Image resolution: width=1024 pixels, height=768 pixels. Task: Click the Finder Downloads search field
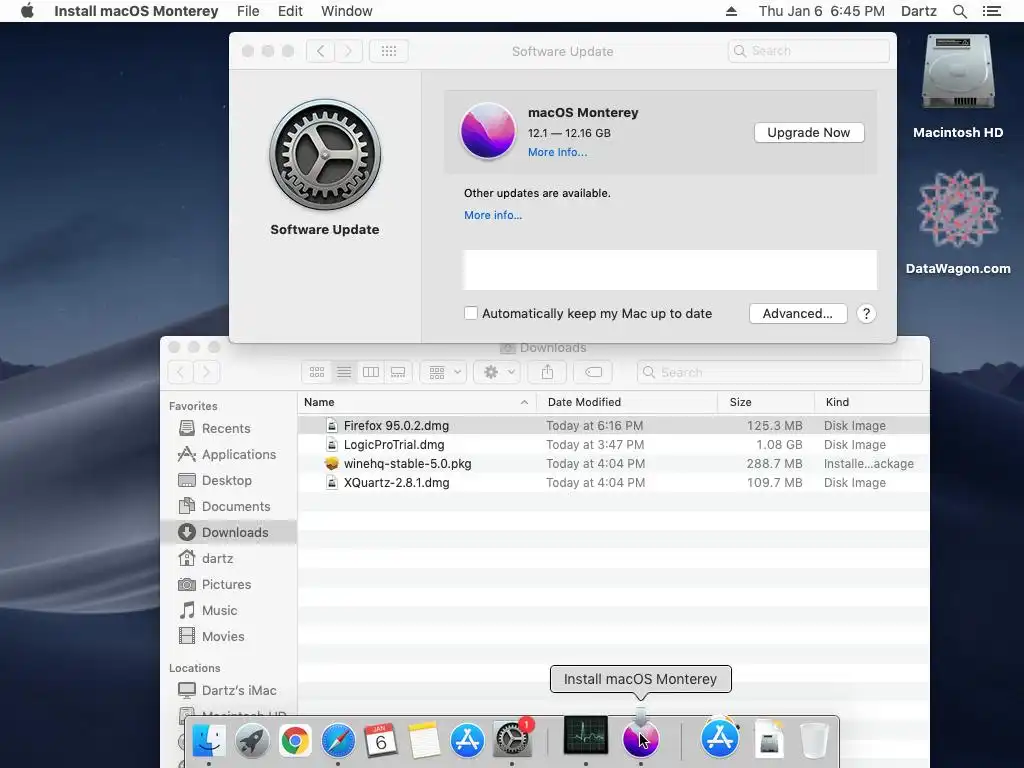[780, 372]
